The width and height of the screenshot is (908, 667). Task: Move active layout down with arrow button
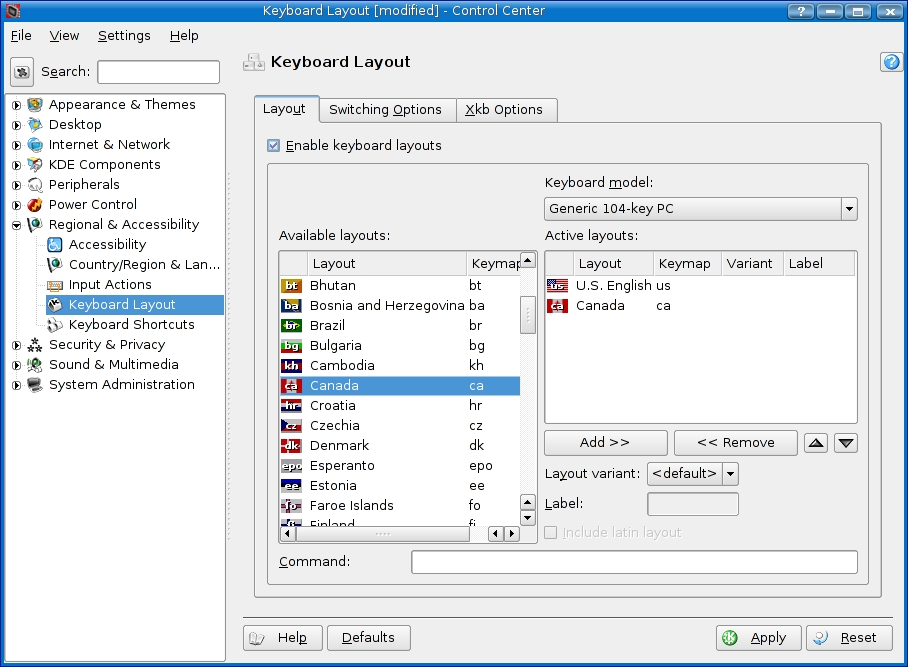846,443
